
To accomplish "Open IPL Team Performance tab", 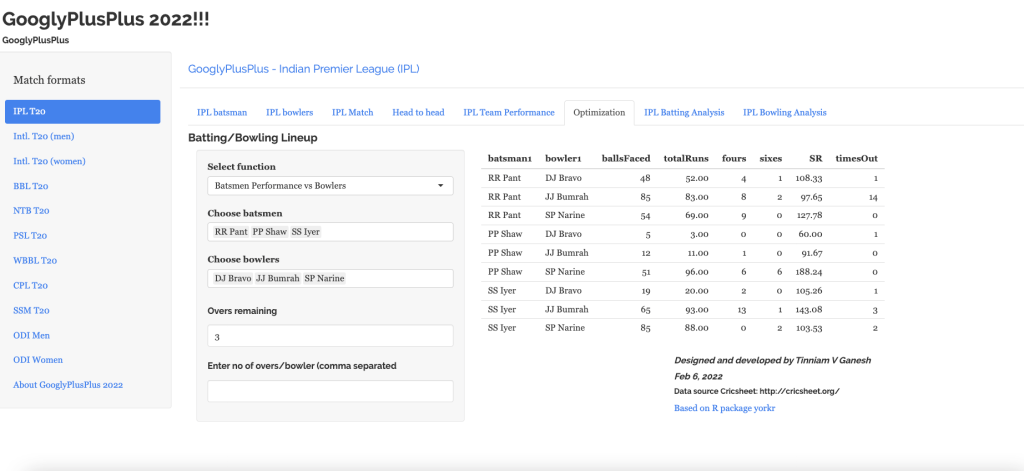I will tap(508, 113).
